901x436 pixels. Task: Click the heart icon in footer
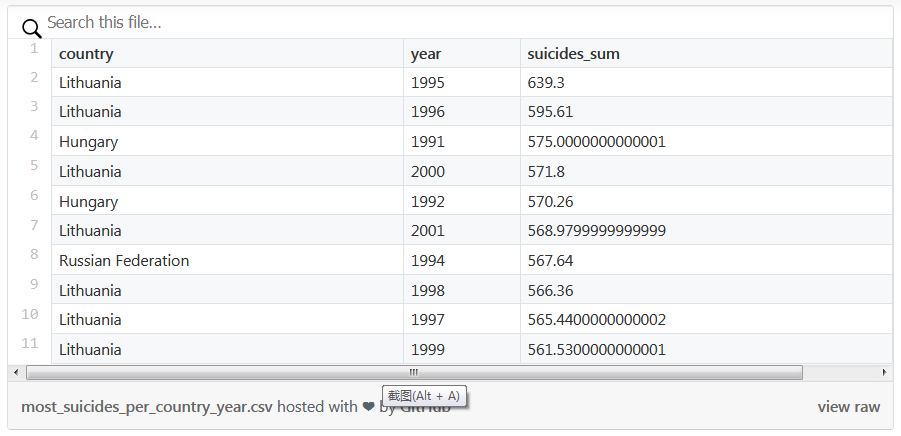click(x=368, y=407)
